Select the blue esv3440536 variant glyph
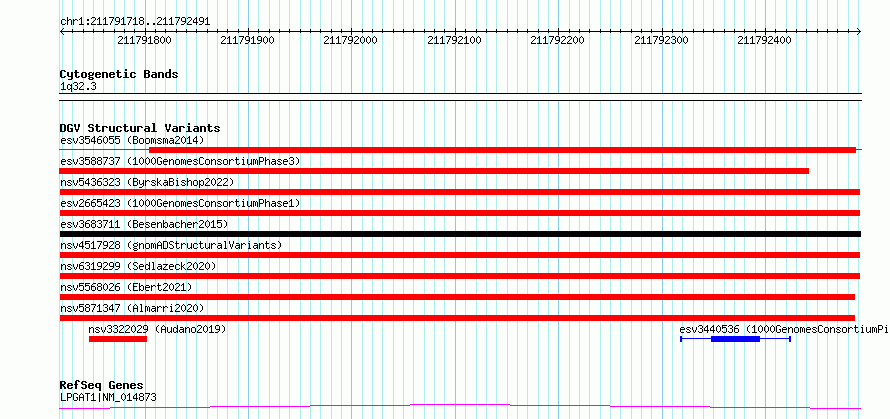Screen dimensions: 890x419 point(736,339)
